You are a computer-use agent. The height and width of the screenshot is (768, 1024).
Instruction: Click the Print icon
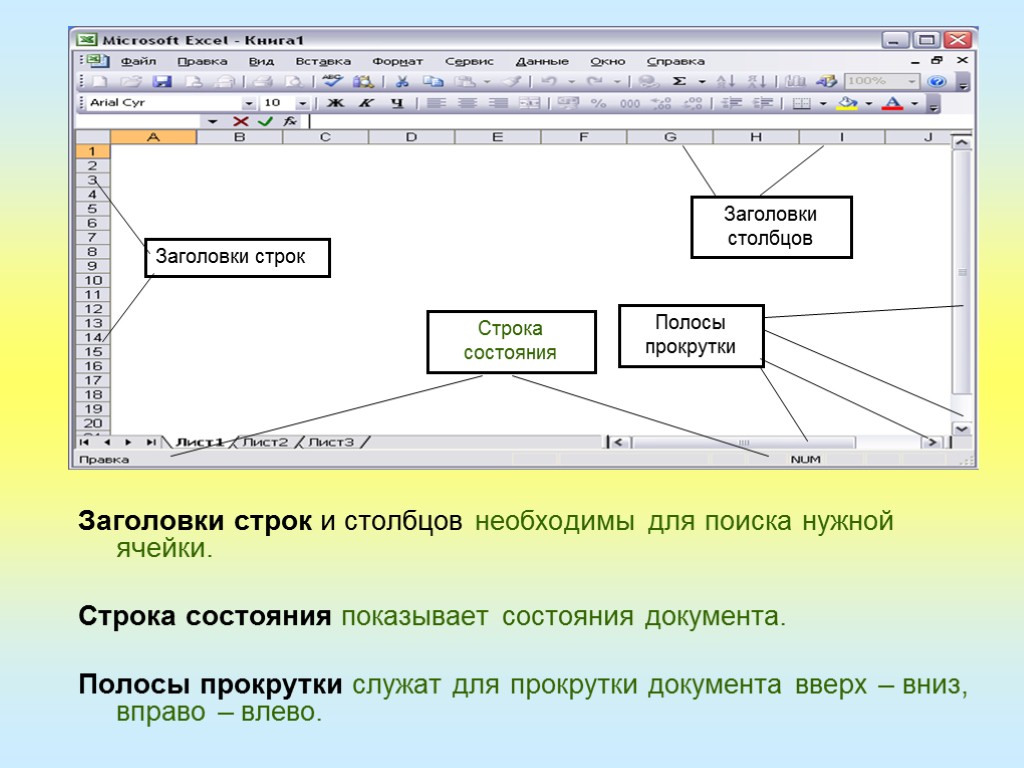point(263,82)
